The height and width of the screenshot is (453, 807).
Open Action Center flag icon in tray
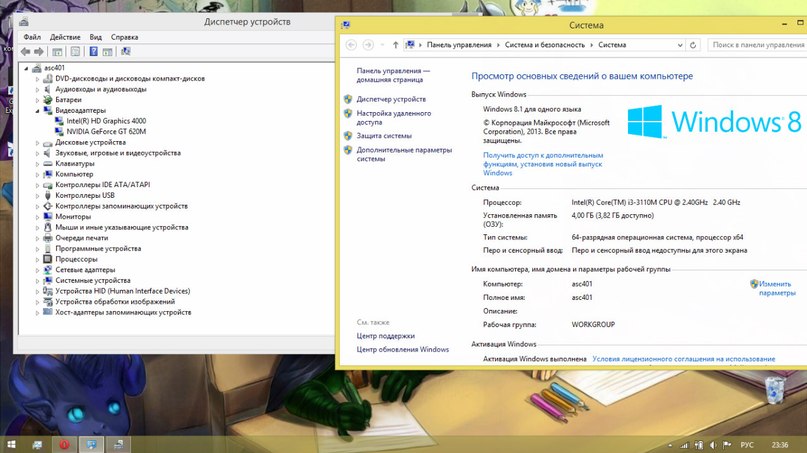pyautogui.click(x=727, y=445)
